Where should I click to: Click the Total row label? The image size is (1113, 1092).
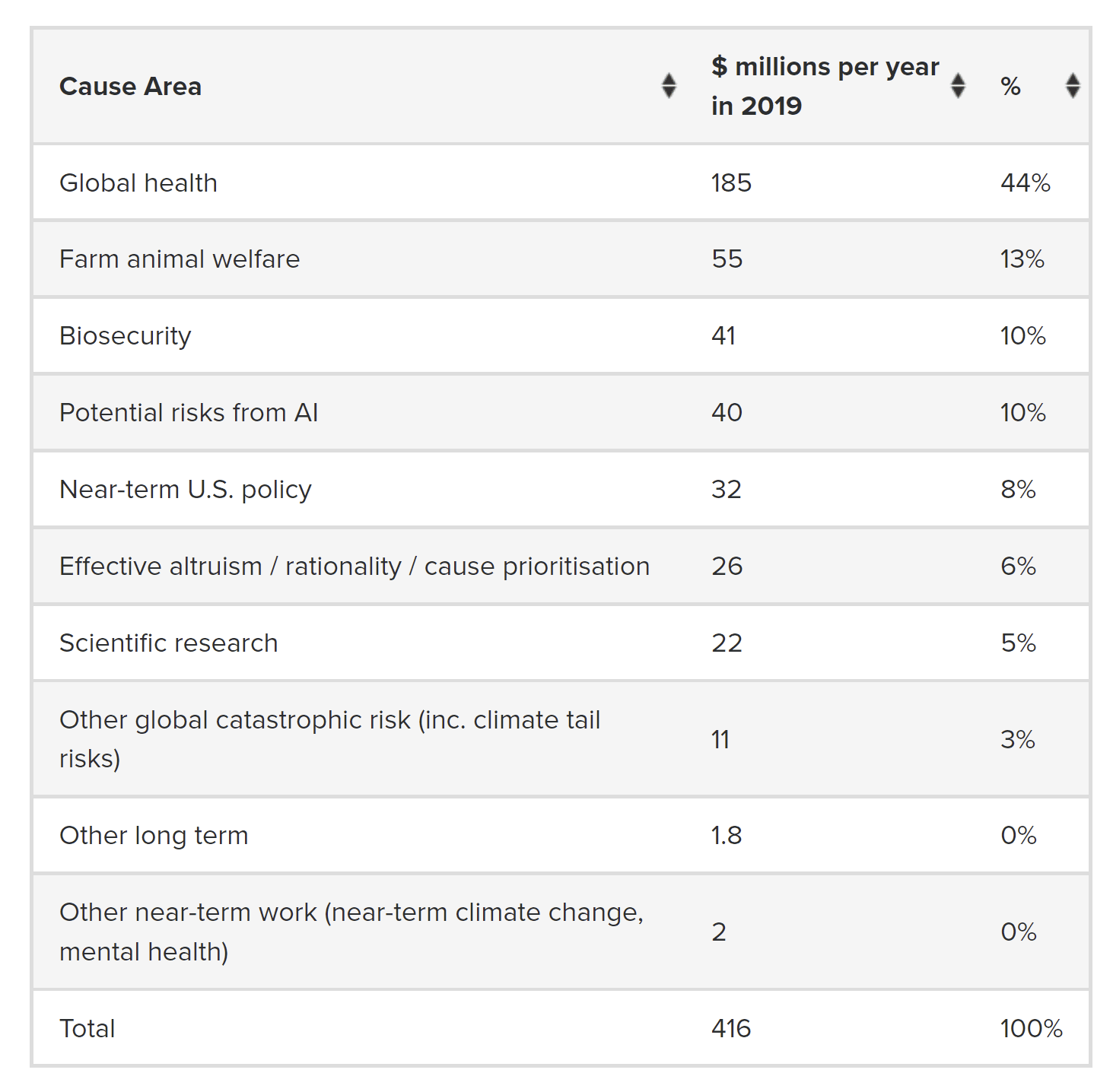coord(87,1028)
